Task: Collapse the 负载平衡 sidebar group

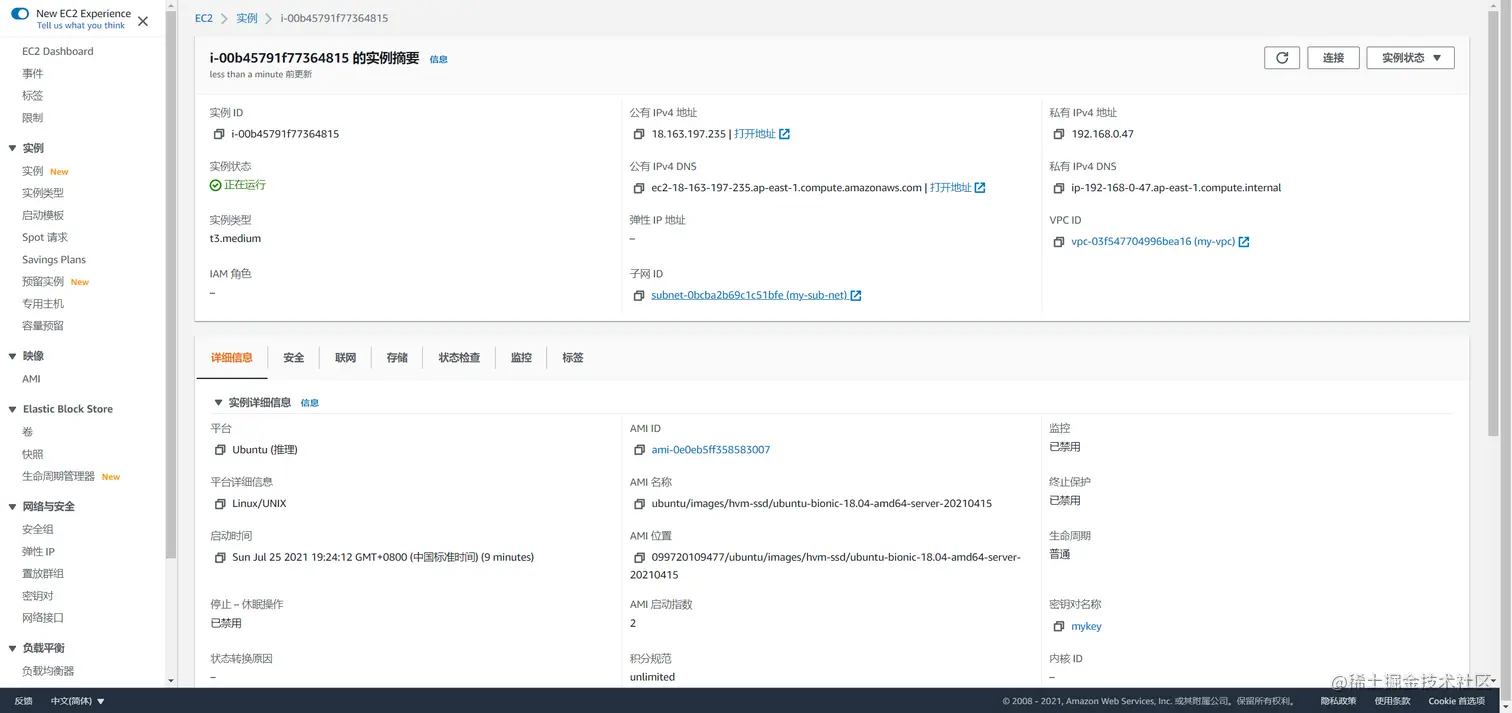Action: (x=12, y=648)
